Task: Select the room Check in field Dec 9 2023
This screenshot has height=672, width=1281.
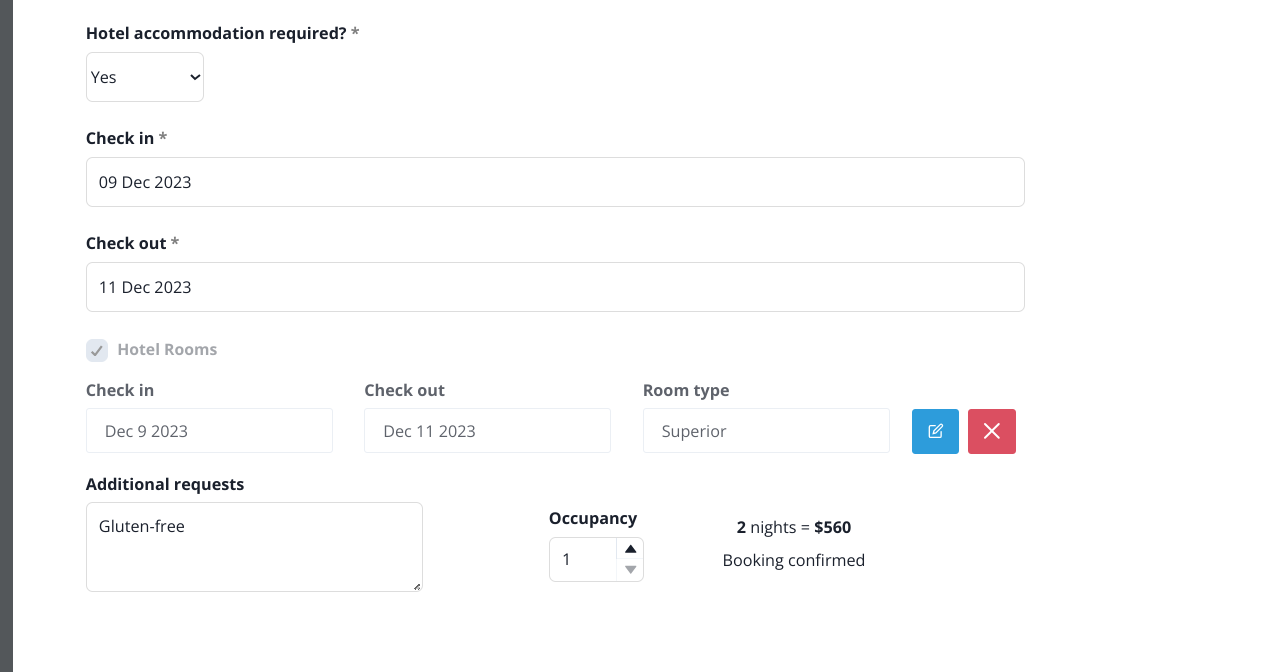Action: (209, 431)
